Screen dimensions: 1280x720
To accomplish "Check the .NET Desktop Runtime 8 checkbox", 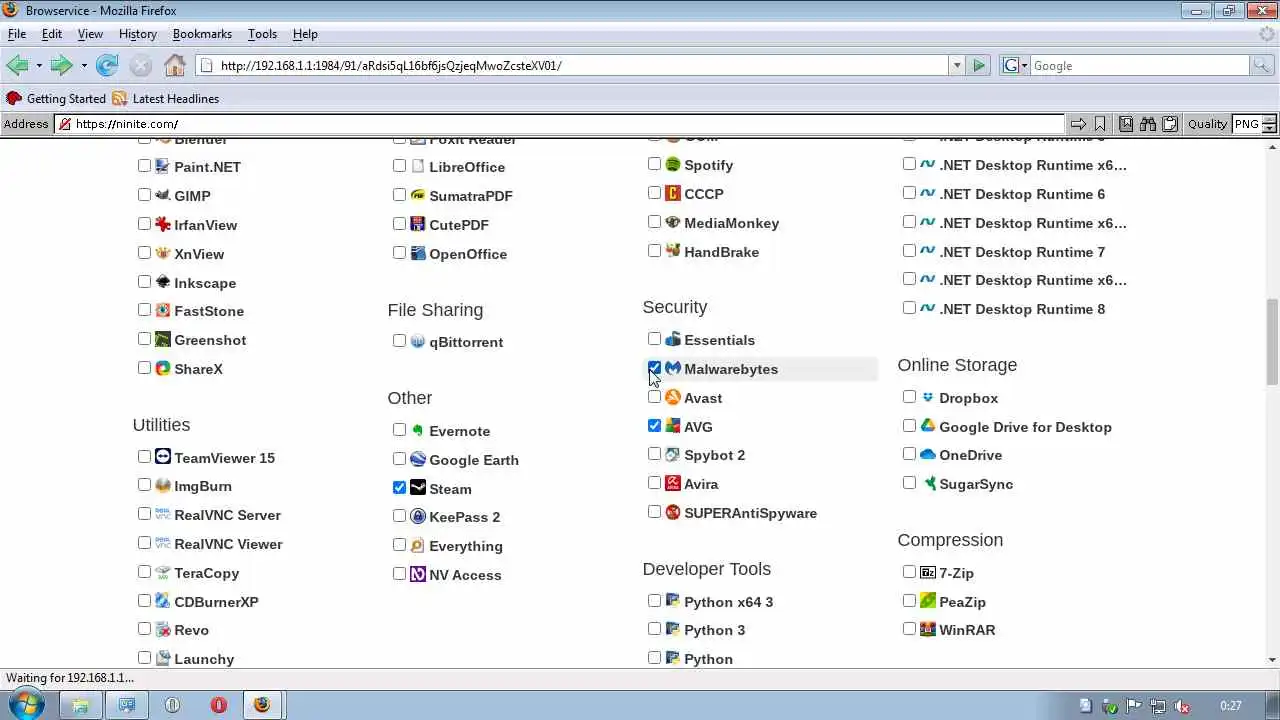I will (x=909, y=307).
